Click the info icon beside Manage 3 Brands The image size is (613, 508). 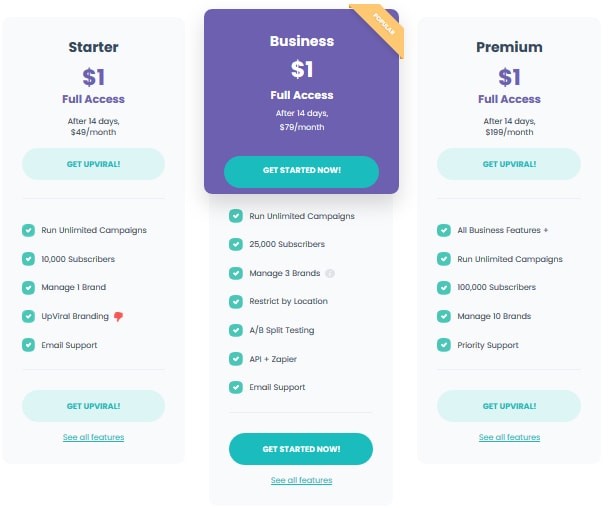tap(330, 273)
